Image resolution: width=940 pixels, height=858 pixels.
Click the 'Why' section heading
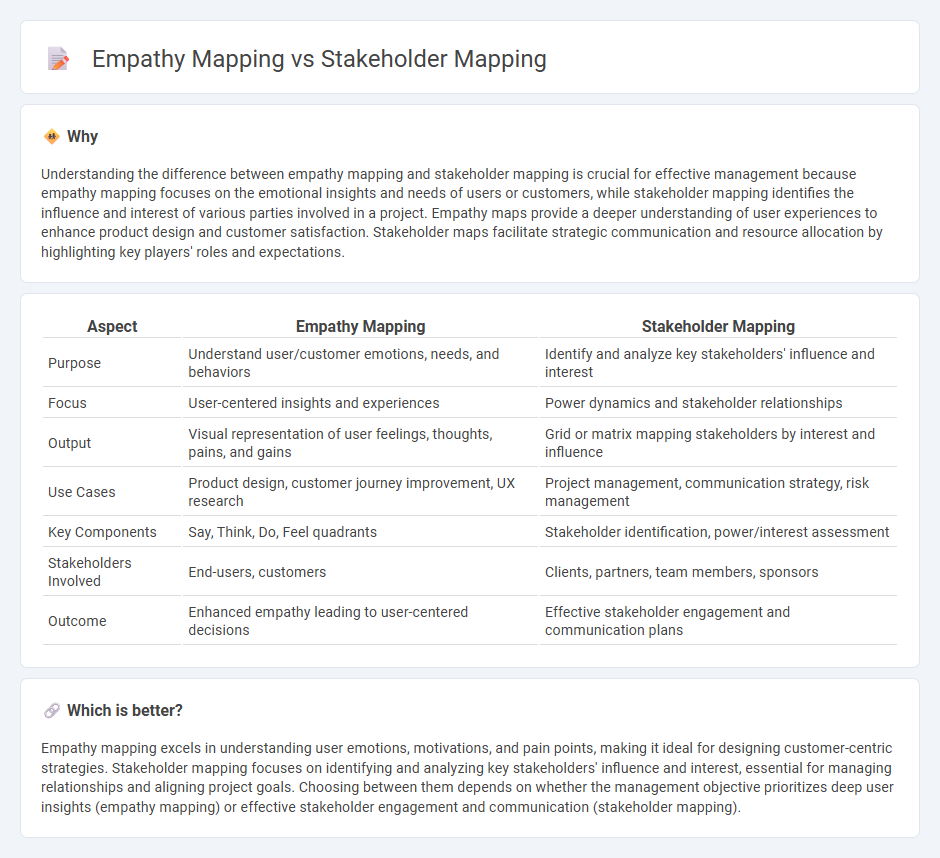pos(82,137)
